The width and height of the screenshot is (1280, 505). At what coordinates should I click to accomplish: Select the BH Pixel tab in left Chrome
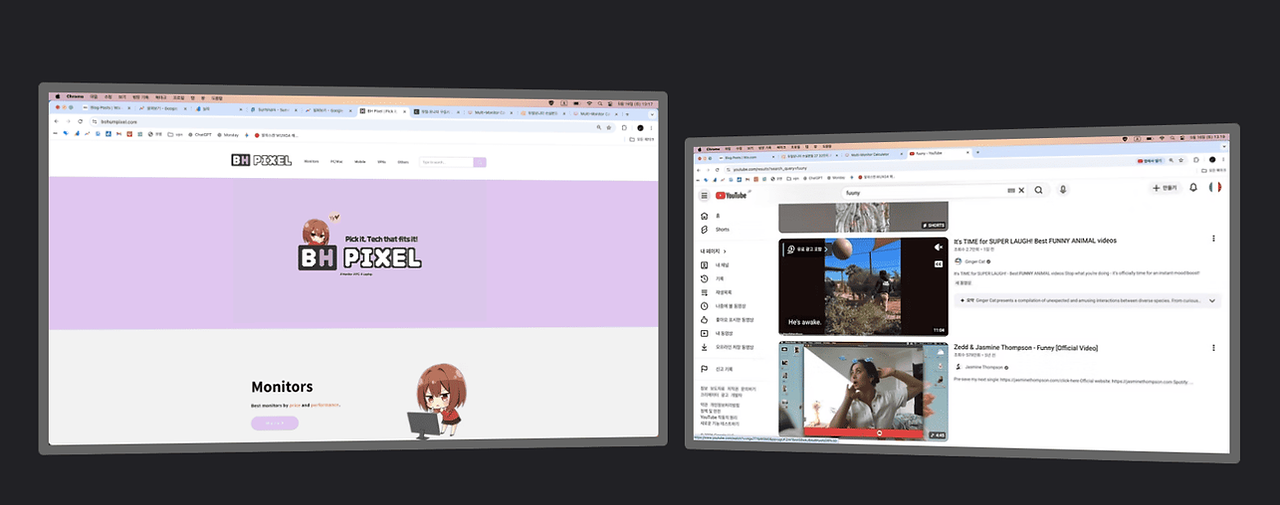coord(382,111)
